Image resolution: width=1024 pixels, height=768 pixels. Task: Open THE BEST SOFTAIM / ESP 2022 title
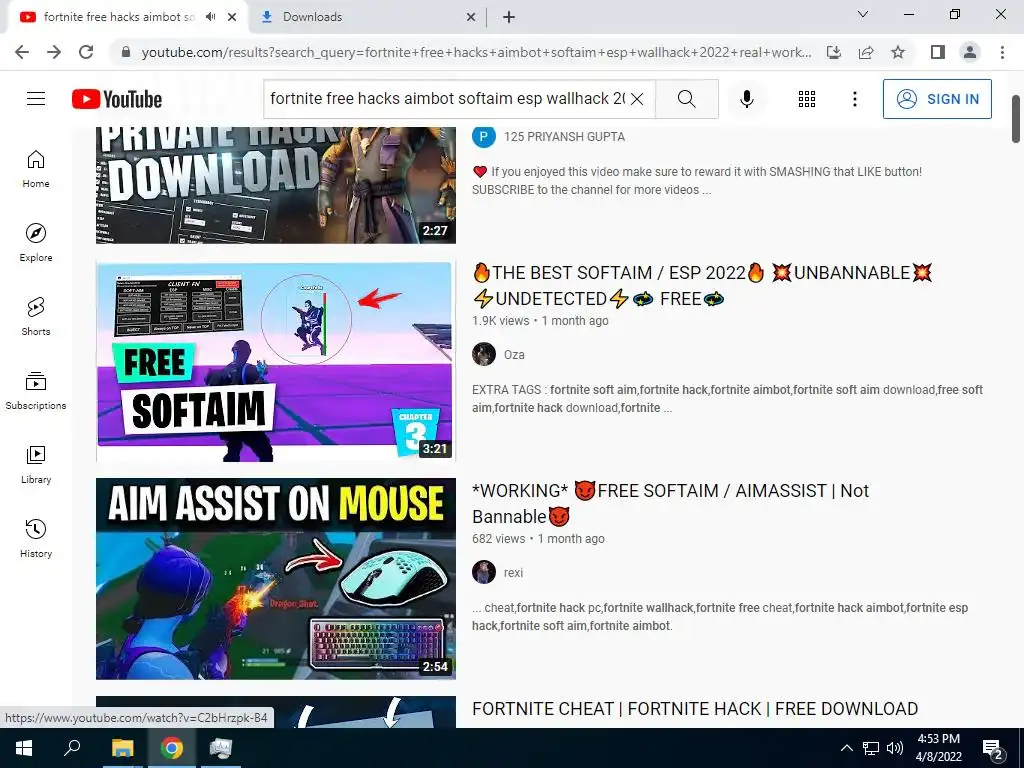(x=702, y=285)
